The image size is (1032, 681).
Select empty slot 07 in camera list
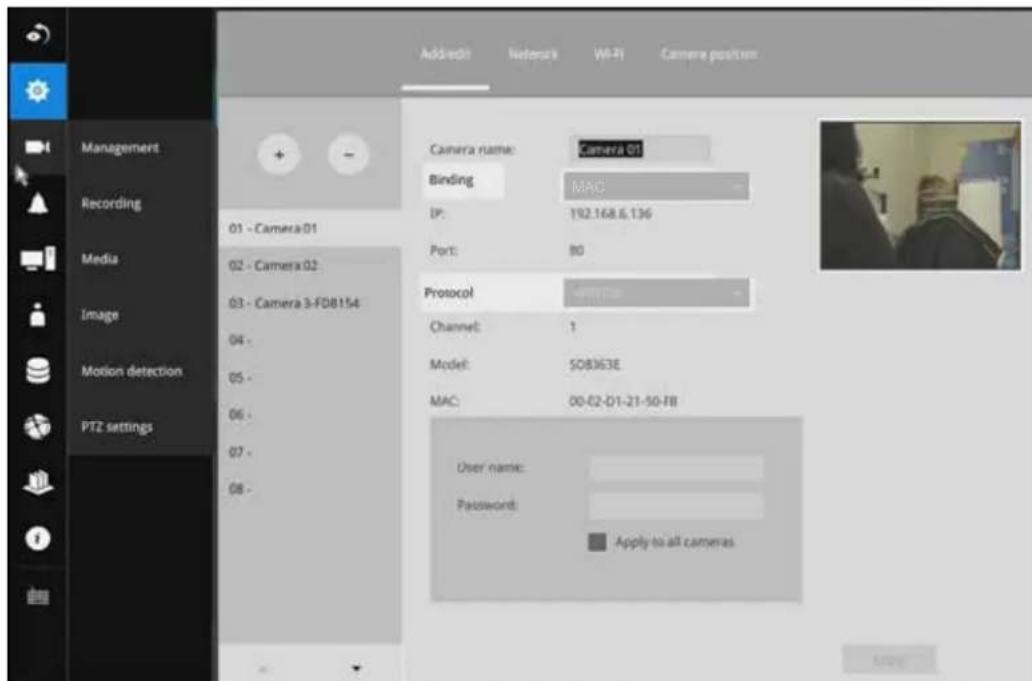tap(310, 452)
